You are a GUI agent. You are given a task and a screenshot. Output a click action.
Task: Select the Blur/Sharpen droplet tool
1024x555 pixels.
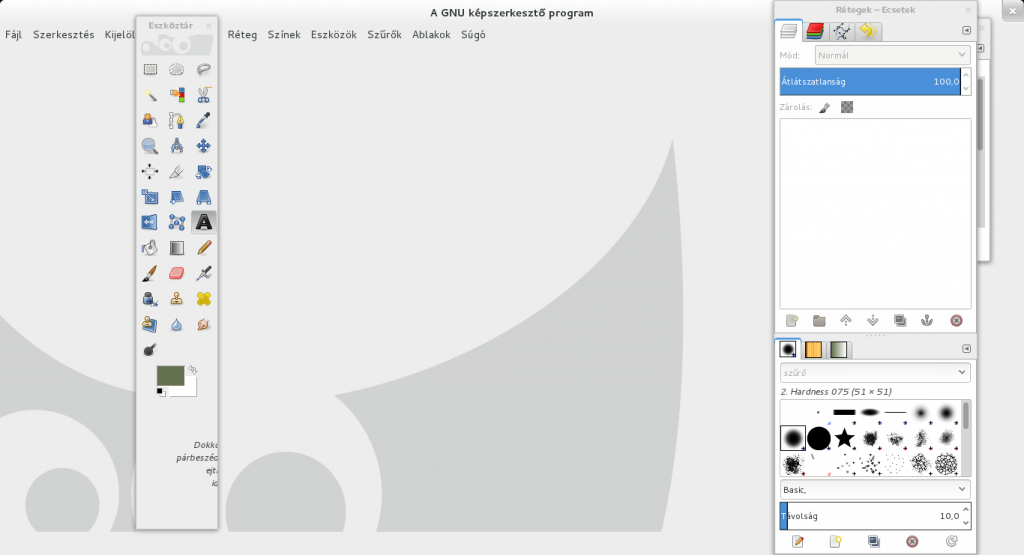176,324
